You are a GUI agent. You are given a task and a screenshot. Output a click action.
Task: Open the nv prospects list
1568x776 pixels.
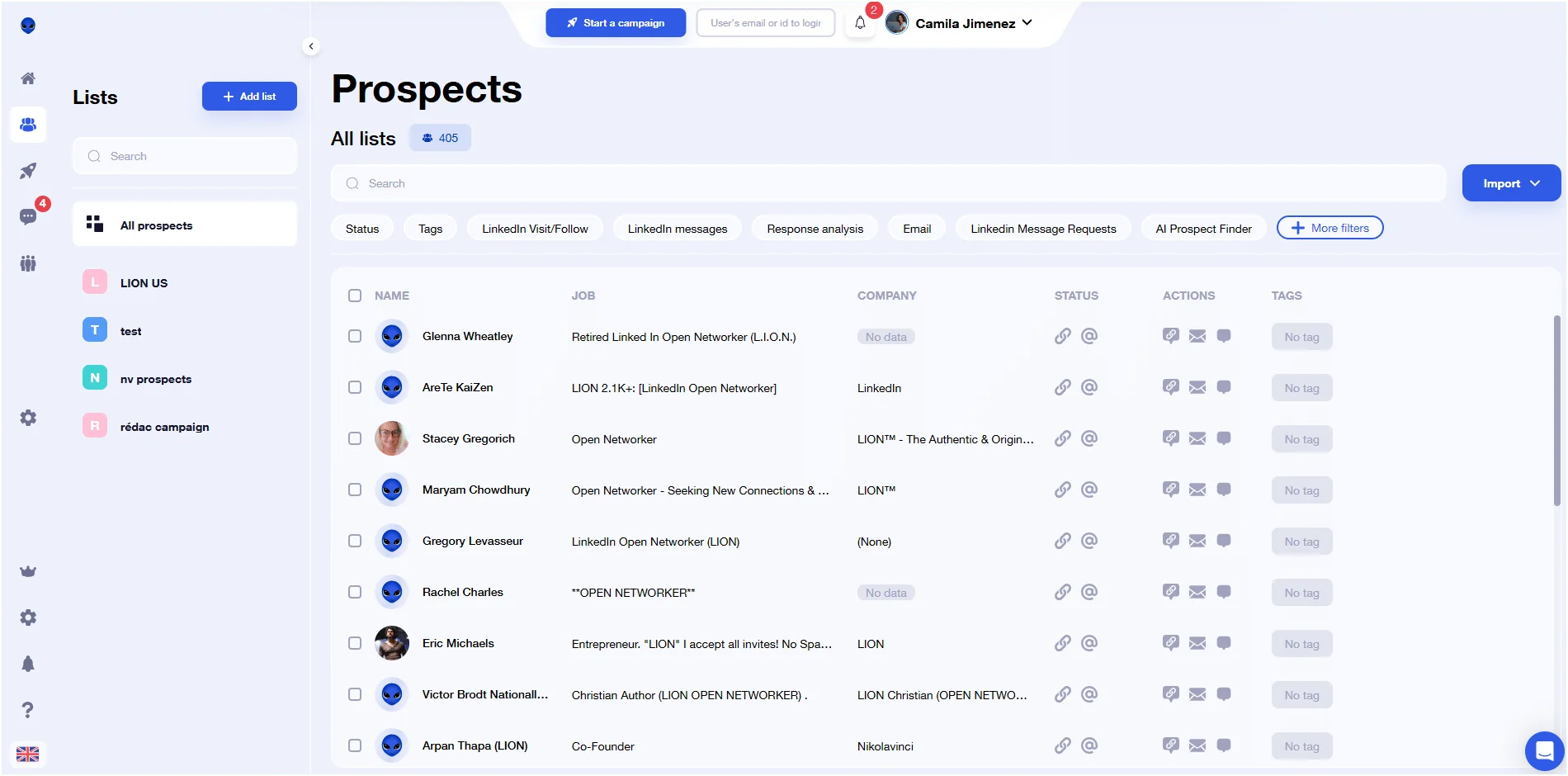click(x=185, y=379)
